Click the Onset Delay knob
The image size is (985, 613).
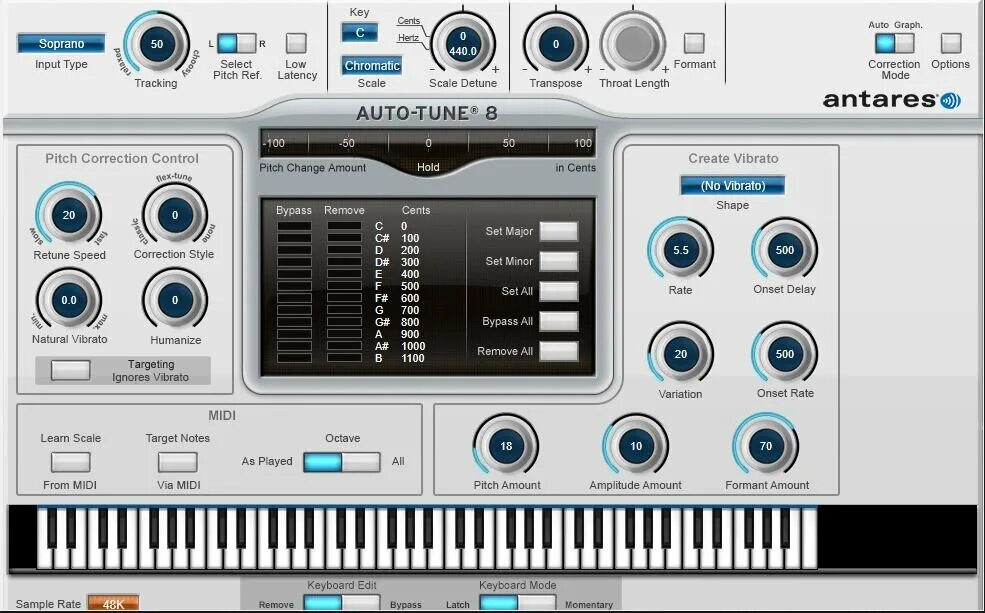tap(785, 250)
